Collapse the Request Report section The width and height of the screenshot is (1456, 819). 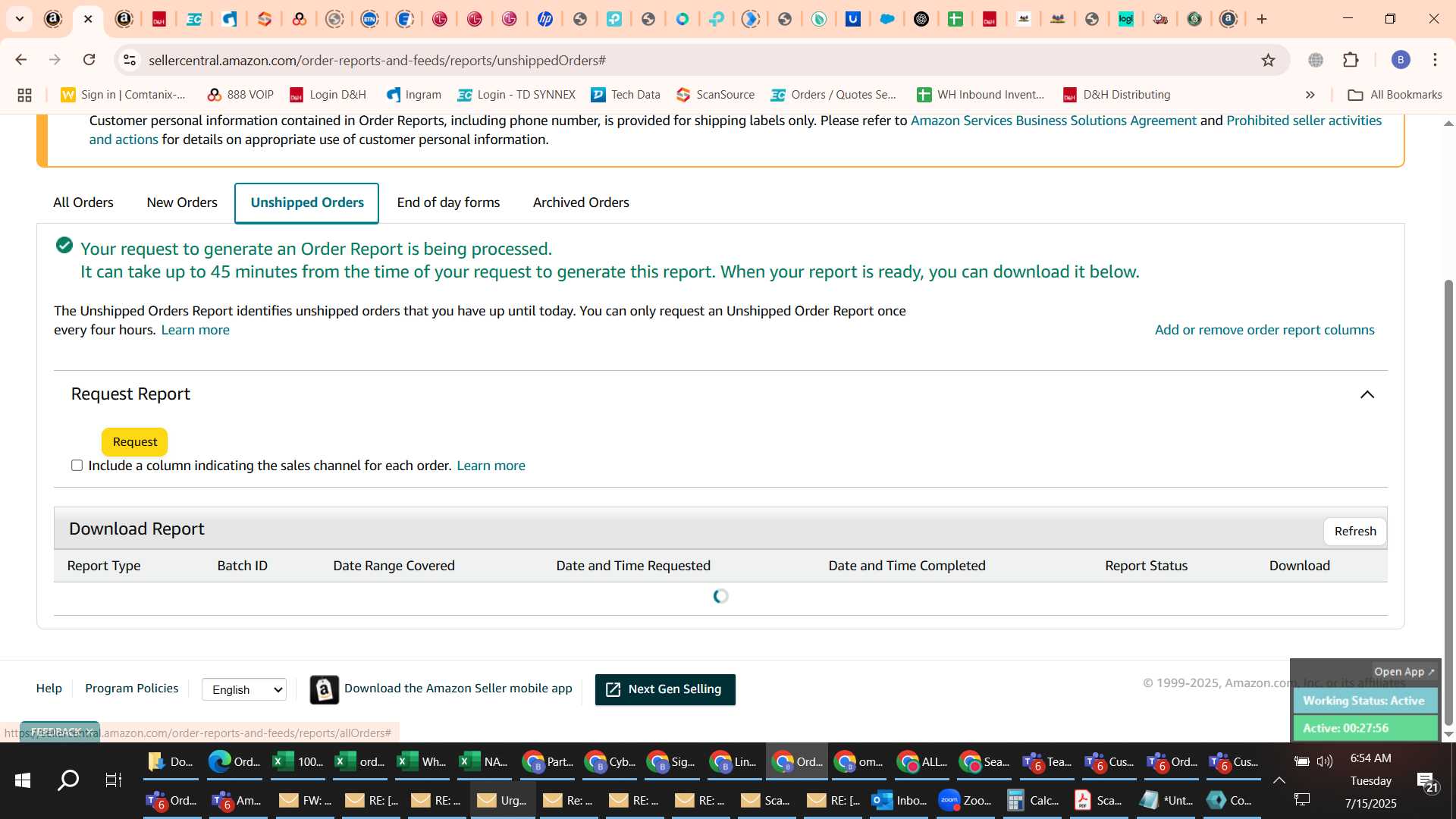[1367, 394]
